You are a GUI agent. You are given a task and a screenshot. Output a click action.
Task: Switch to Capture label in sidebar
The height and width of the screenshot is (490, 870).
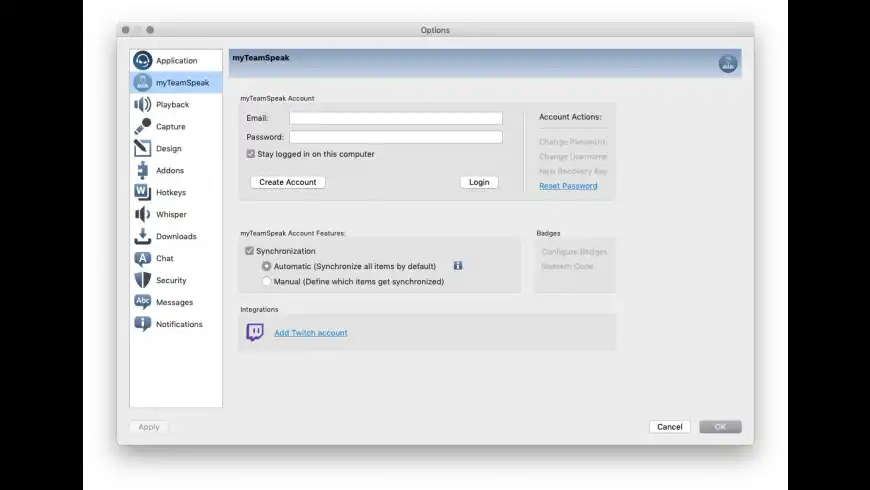[x=171, y=127]
